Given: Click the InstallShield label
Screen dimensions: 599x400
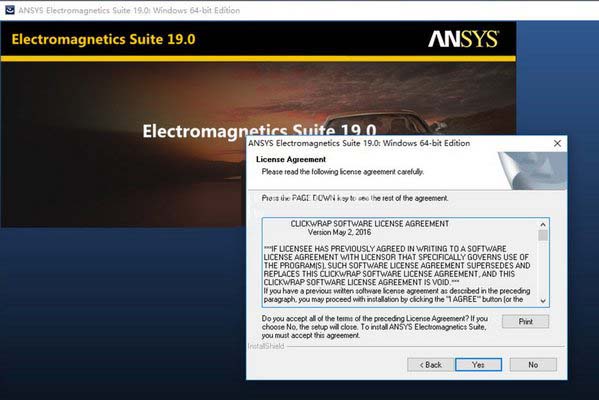Looking at the screenshot, I should (x=266, y=347).
